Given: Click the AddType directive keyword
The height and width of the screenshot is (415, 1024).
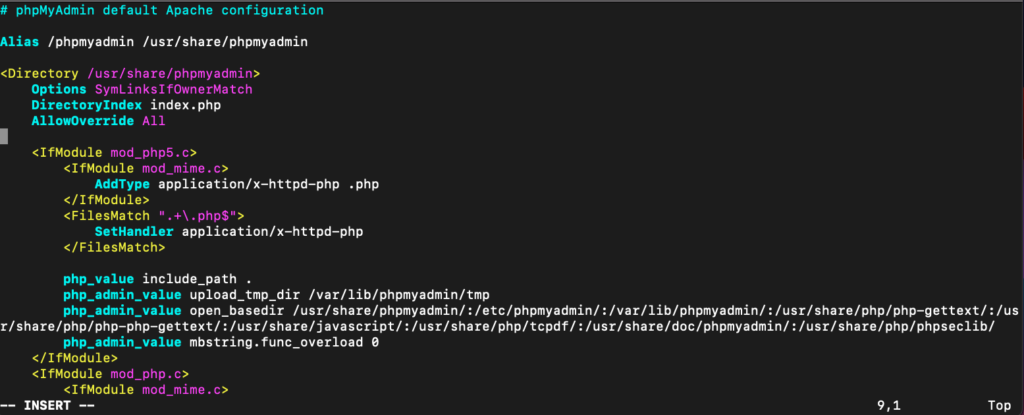Looking at the screenshot, I should [122, 184].
